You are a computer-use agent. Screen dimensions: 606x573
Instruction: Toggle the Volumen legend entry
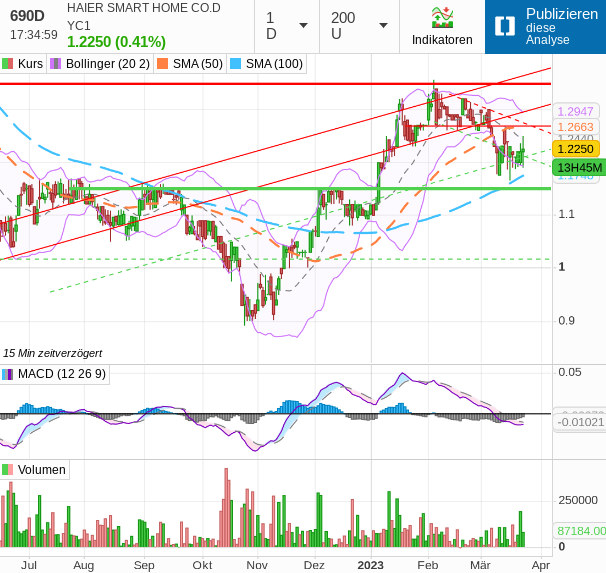[x=34, y=470]
